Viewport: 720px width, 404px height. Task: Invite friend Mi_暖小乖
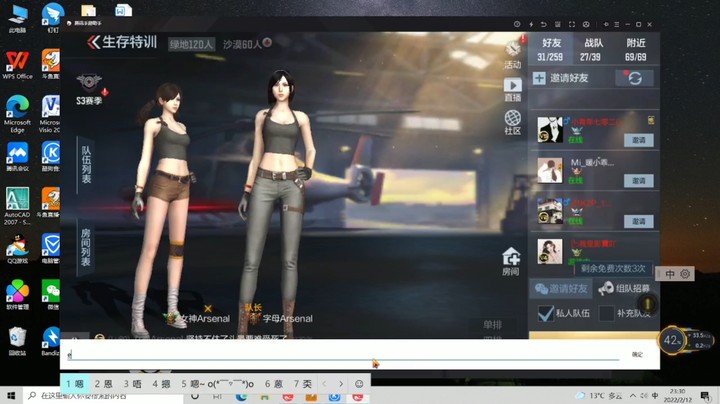click(639, 180)
